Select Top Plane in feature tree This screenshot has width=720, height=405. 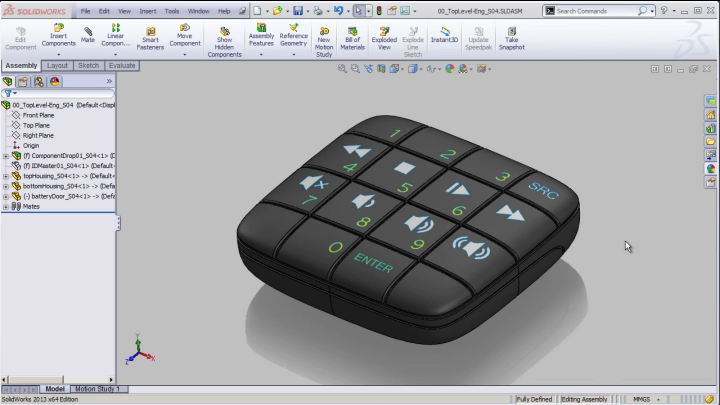[x=36, y=125]
